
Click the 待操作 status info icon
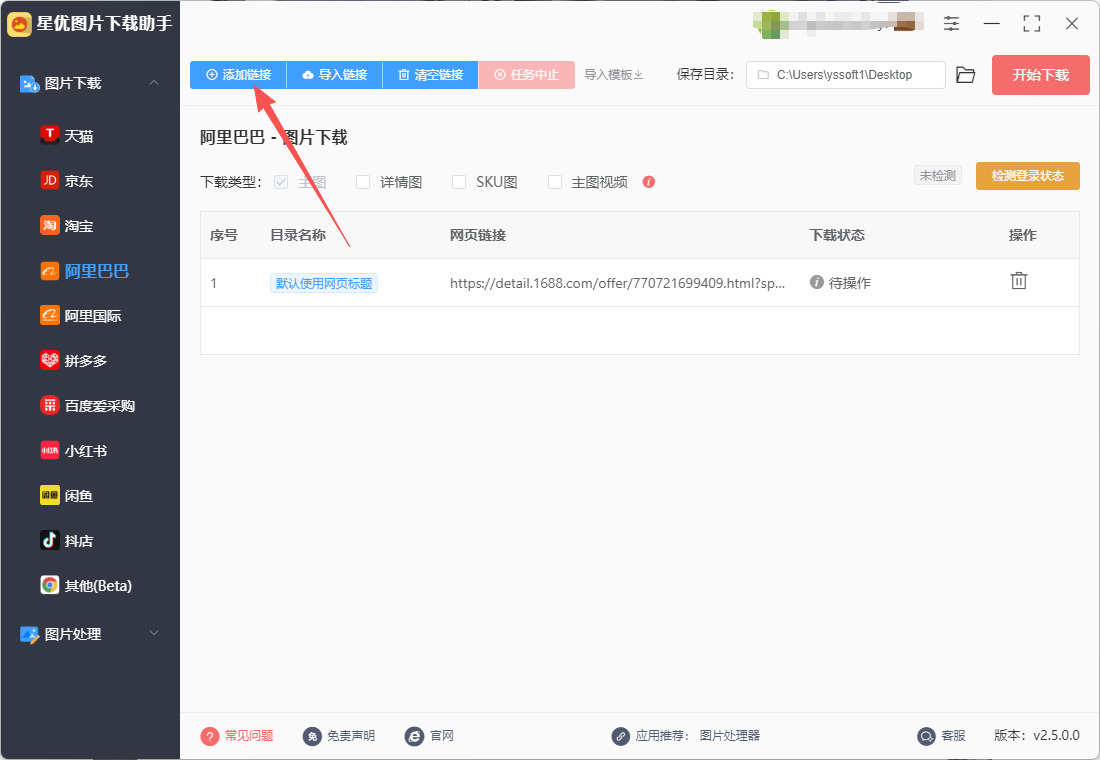tap(817, 282)
